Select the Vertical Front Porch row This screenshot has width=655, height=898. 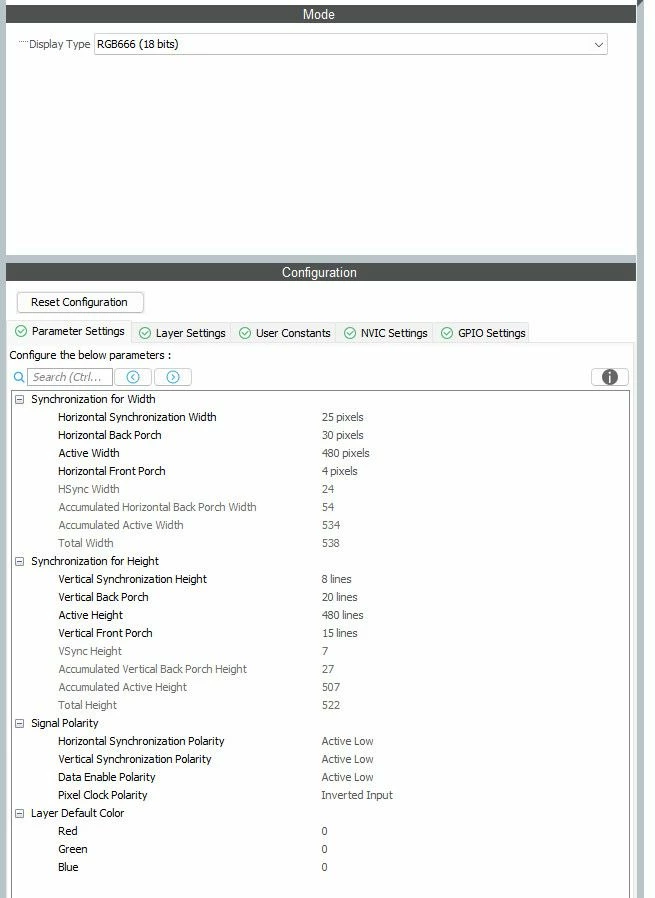pyautogui.click(x=321, y=633)
